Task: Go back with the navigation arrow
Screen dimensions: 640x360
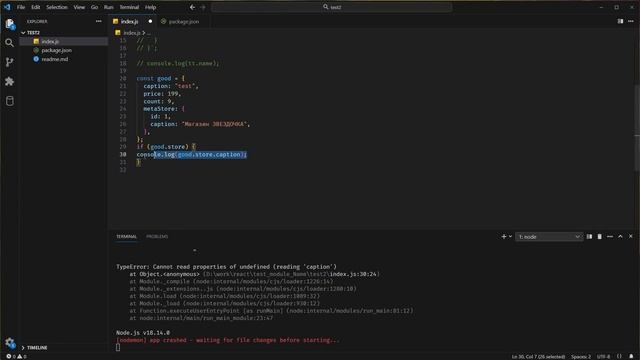Action: coord(192,7)
